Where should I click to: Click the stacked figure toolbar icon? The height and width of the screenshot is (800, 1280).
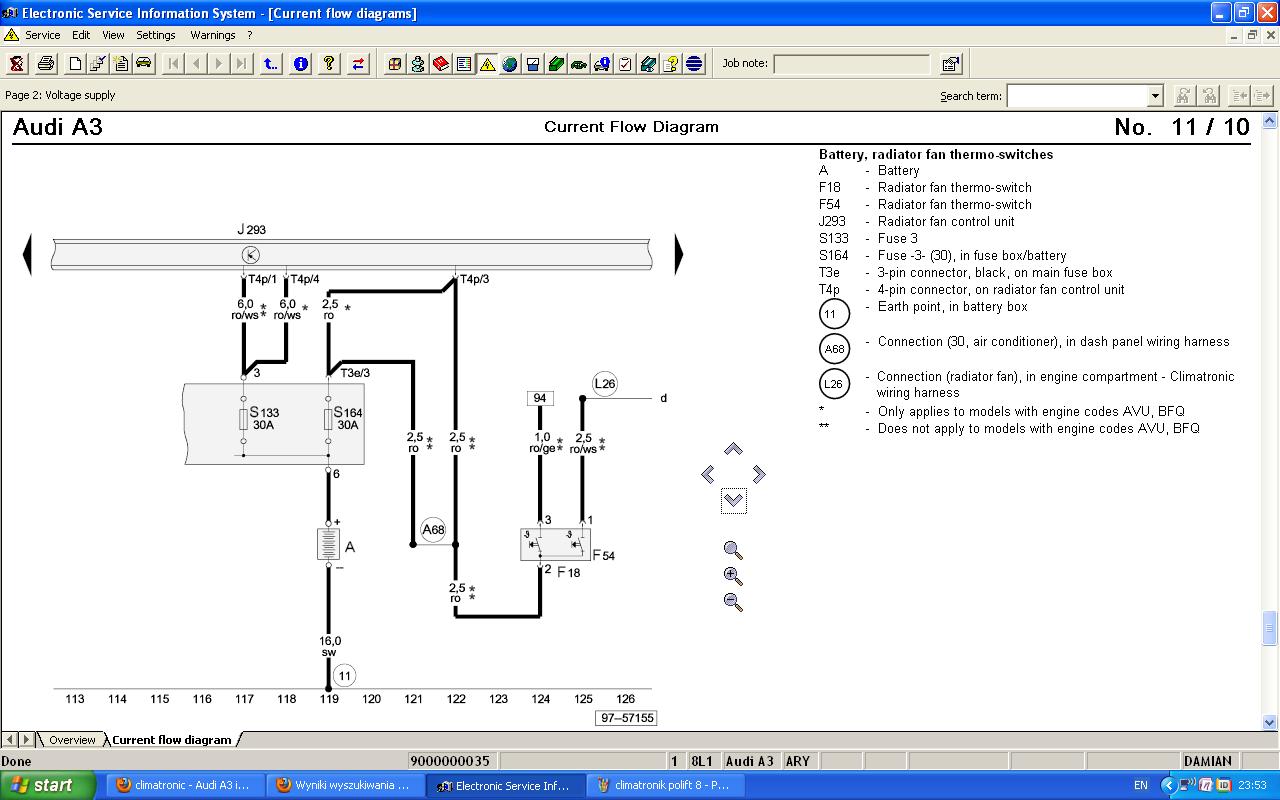418,64
